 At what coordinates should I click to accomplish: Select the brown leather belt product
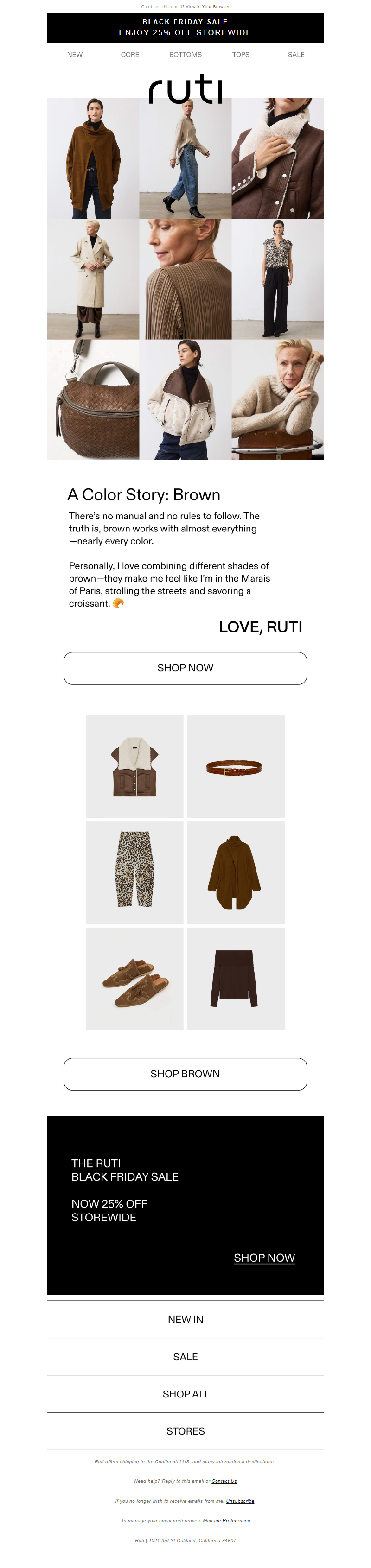(236, 766)
